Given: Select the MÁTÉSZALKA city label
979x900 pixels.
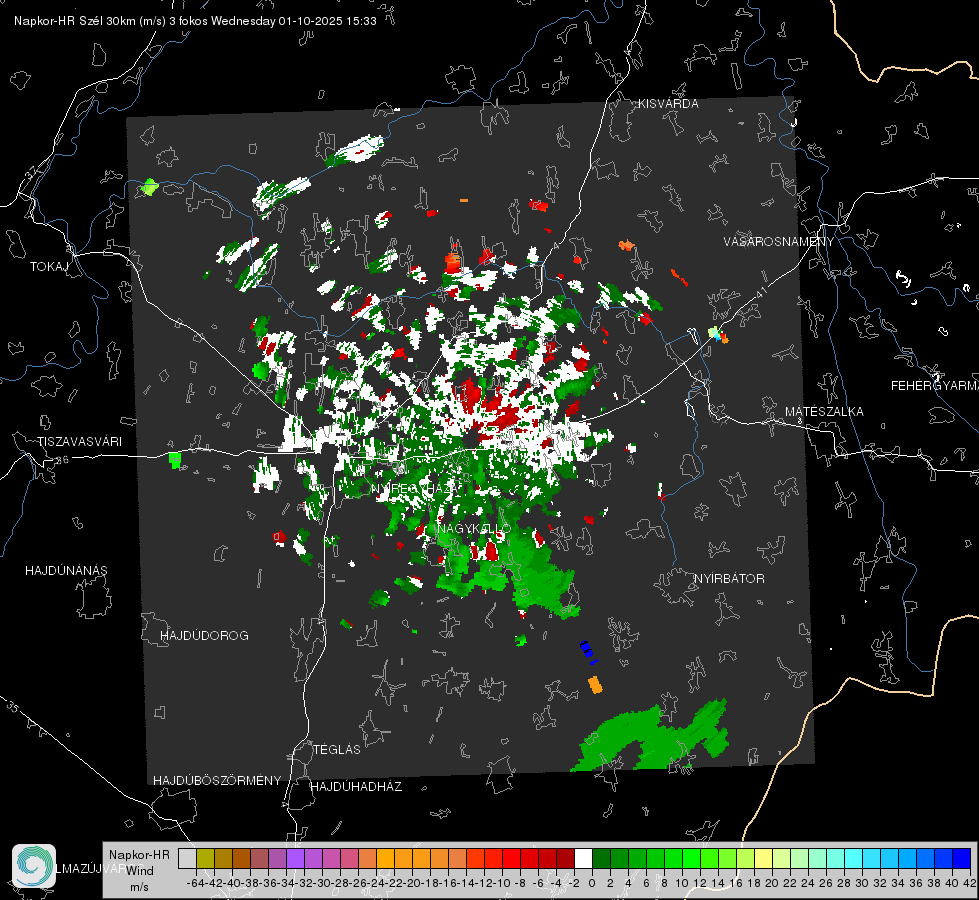Looking at the screenshot, I should coord(824,412).
